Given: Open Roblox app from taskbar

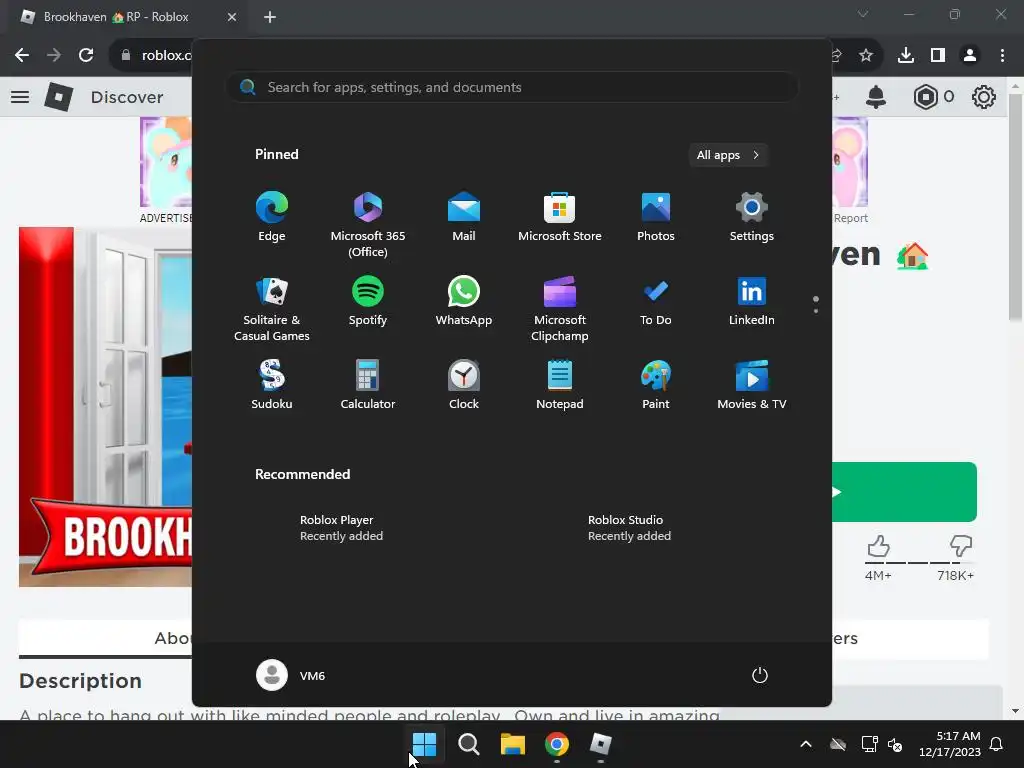Looking at the screenshot, I should [x=600, y=744].
